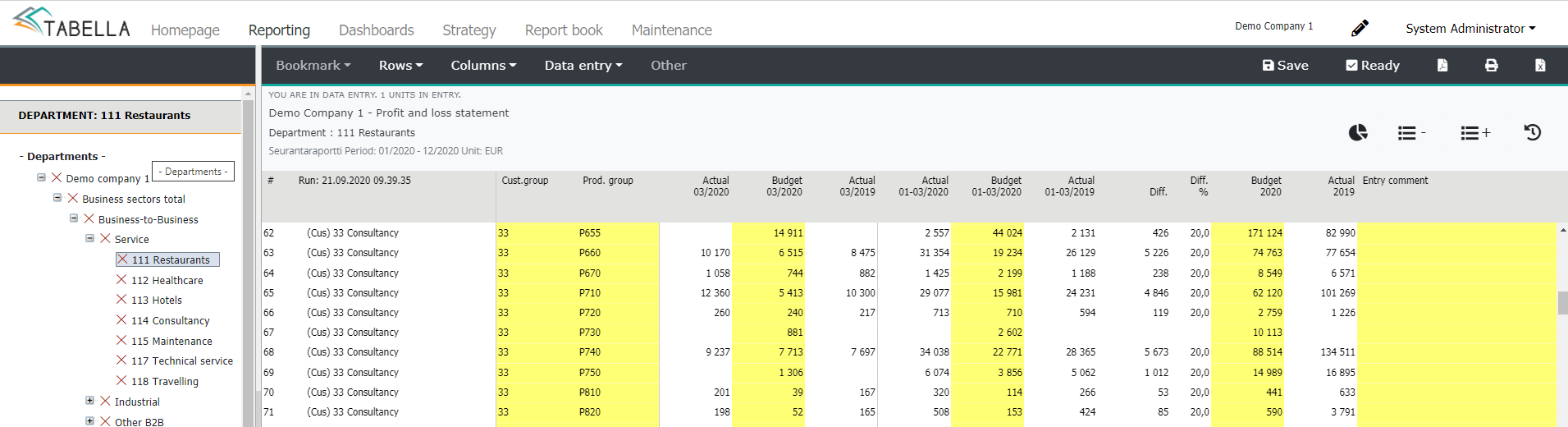This screenshot has width=1568, height=427.
Task: Click the table's vertical scrollbar thumb
Action: coord(1562,303)
